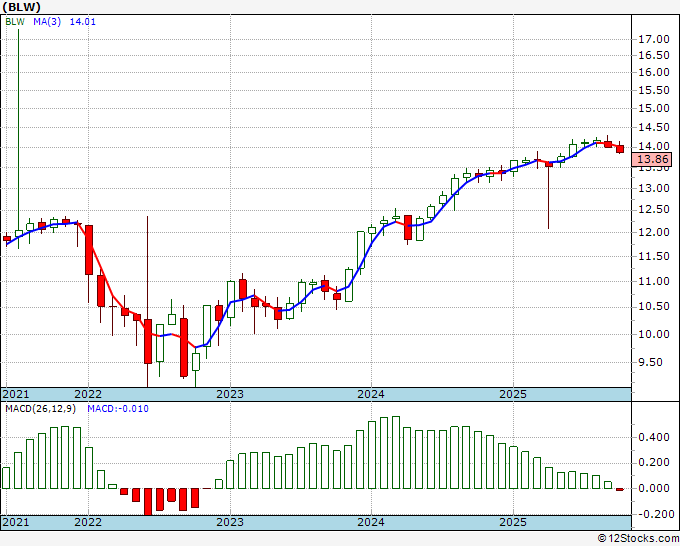Click the MA(3) indicator label
This screenshot has width=680, height=546.
(x=47, y=22)
